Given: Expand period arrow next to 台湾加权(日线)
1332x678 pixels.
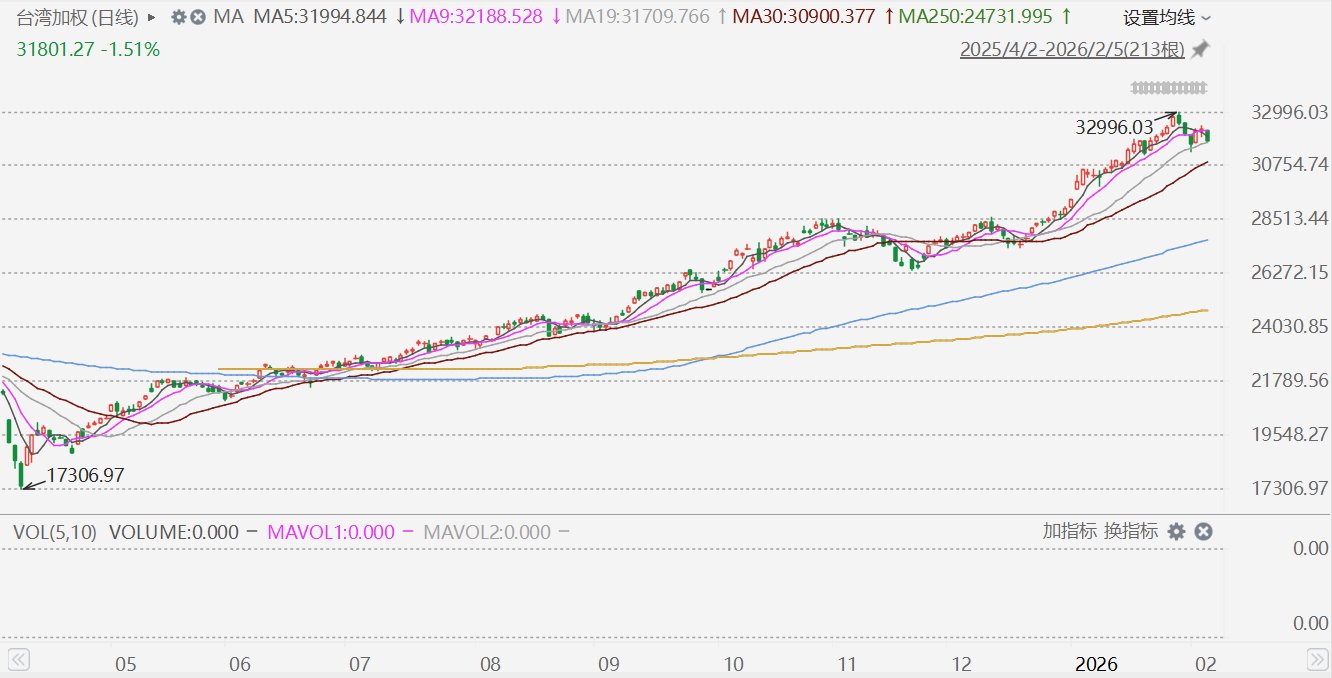Looking at the screenshot, I should pyautogui.click(x=151, y=17).
